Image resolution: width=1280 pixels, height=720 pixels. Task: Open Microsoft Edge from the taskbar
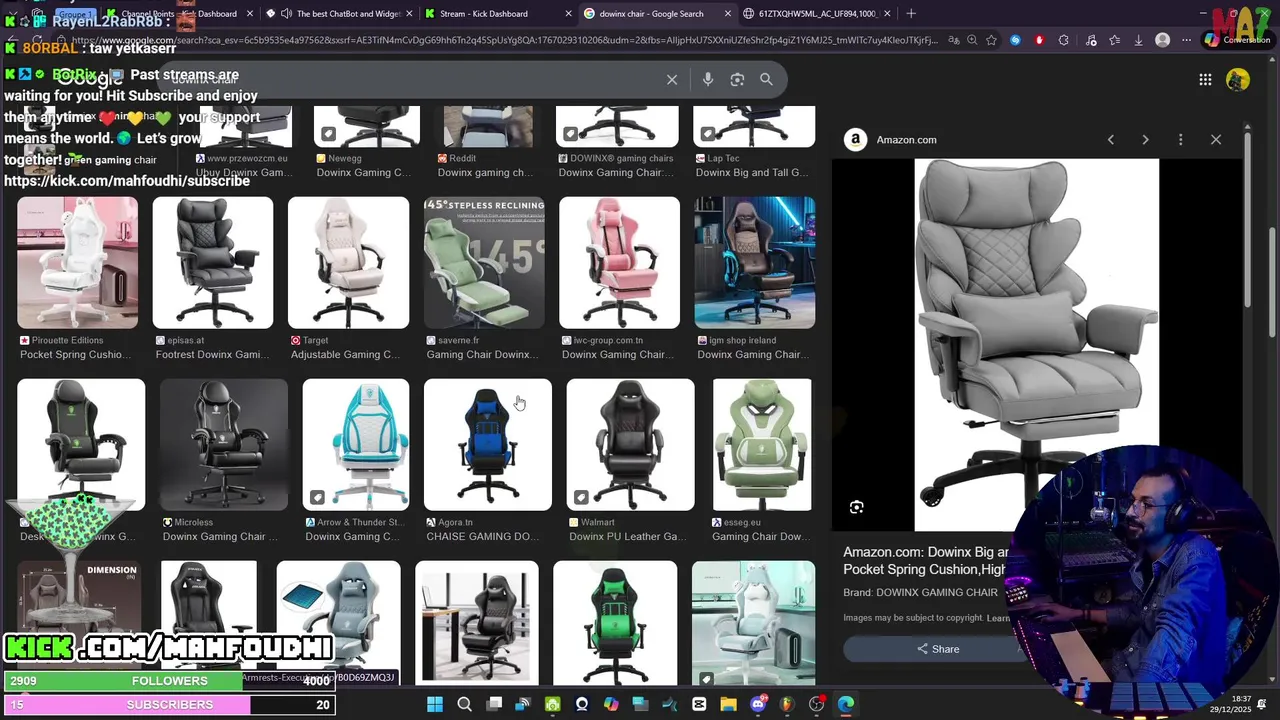846,704
